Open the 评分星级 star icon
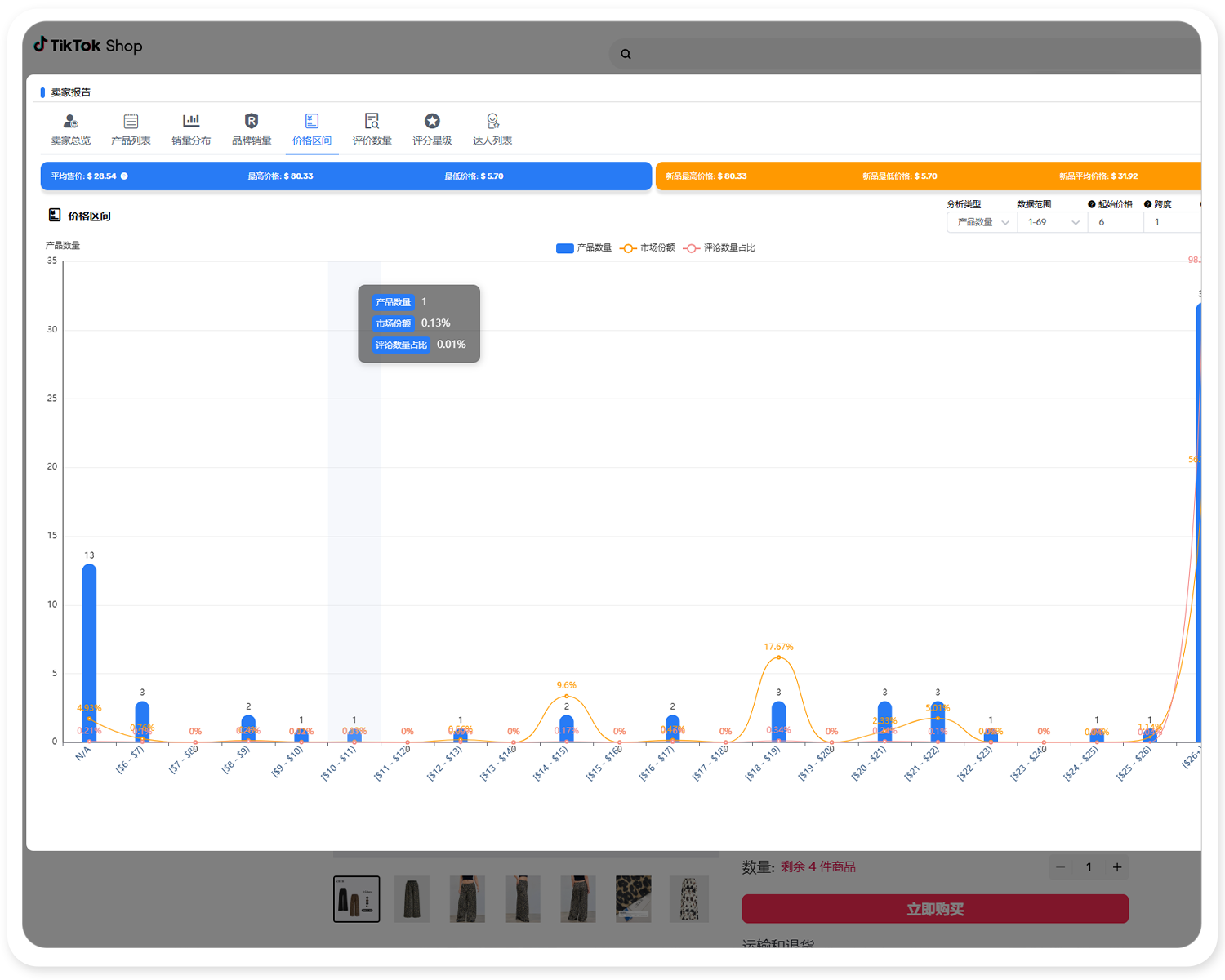Image resolution: width=1225 pixels, height=980 pixels. 432,122
